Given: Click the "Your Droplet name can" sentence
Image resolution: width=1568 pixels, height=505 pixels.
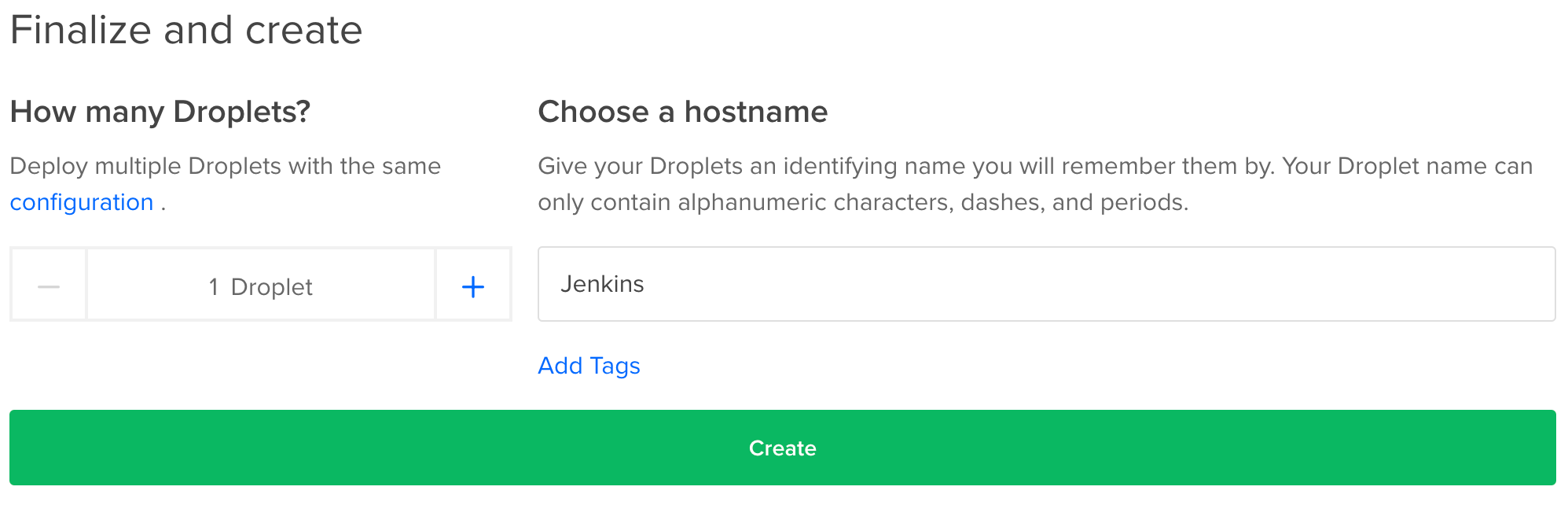Looking at the screenshot, I should pyautogui.click(x=1407, y=166).
